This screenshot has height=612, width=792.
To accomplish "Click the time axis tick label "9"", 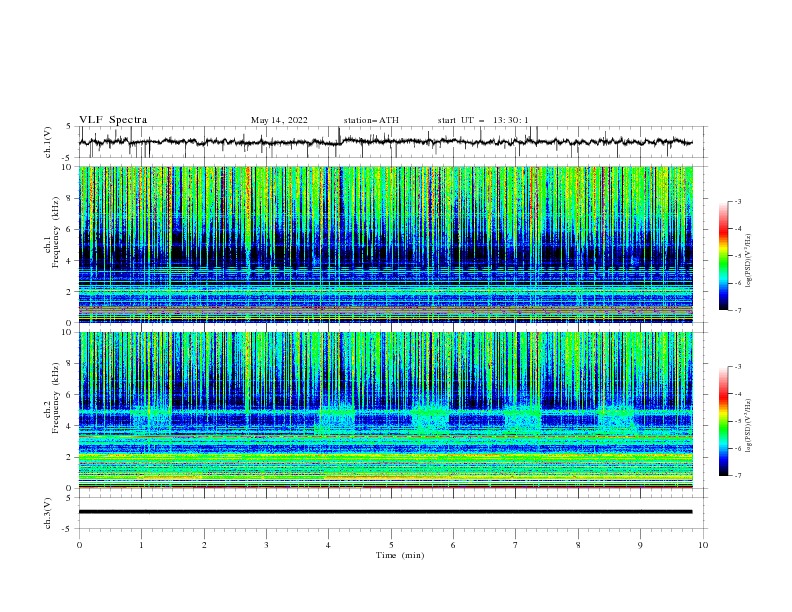I will [x=640, y=545].
